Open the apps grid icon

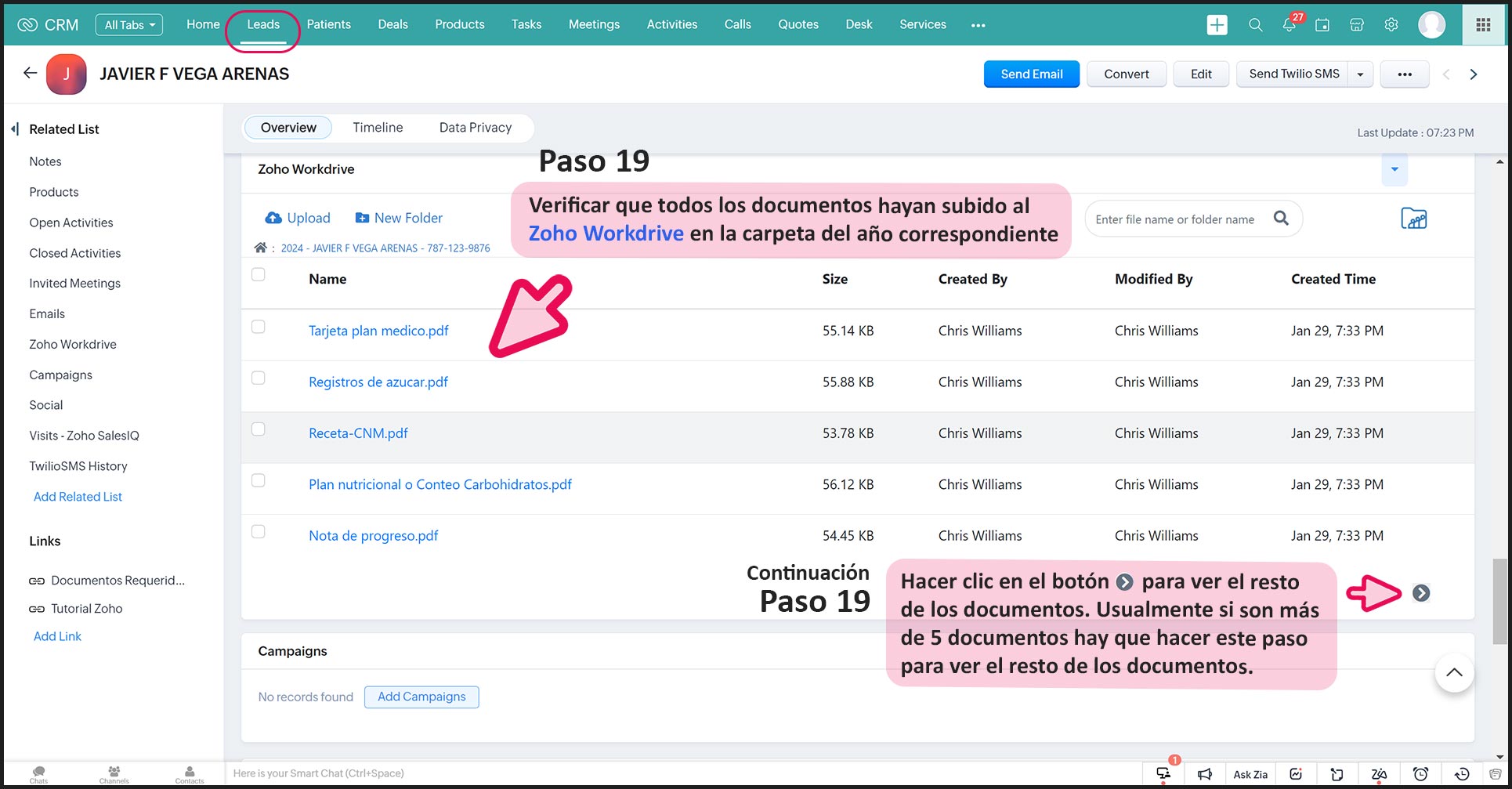coord(1483,25)
